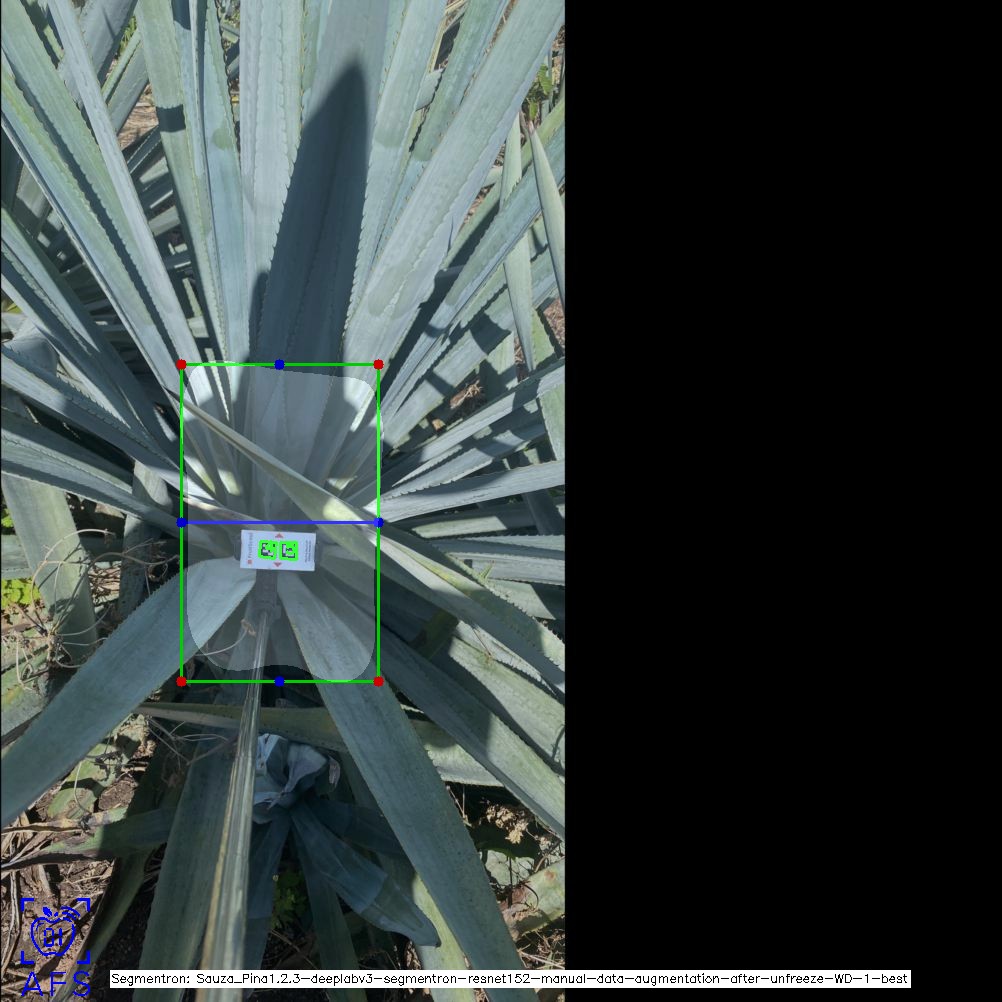
Task: Click the top-right red corner point
Action: 378,364
